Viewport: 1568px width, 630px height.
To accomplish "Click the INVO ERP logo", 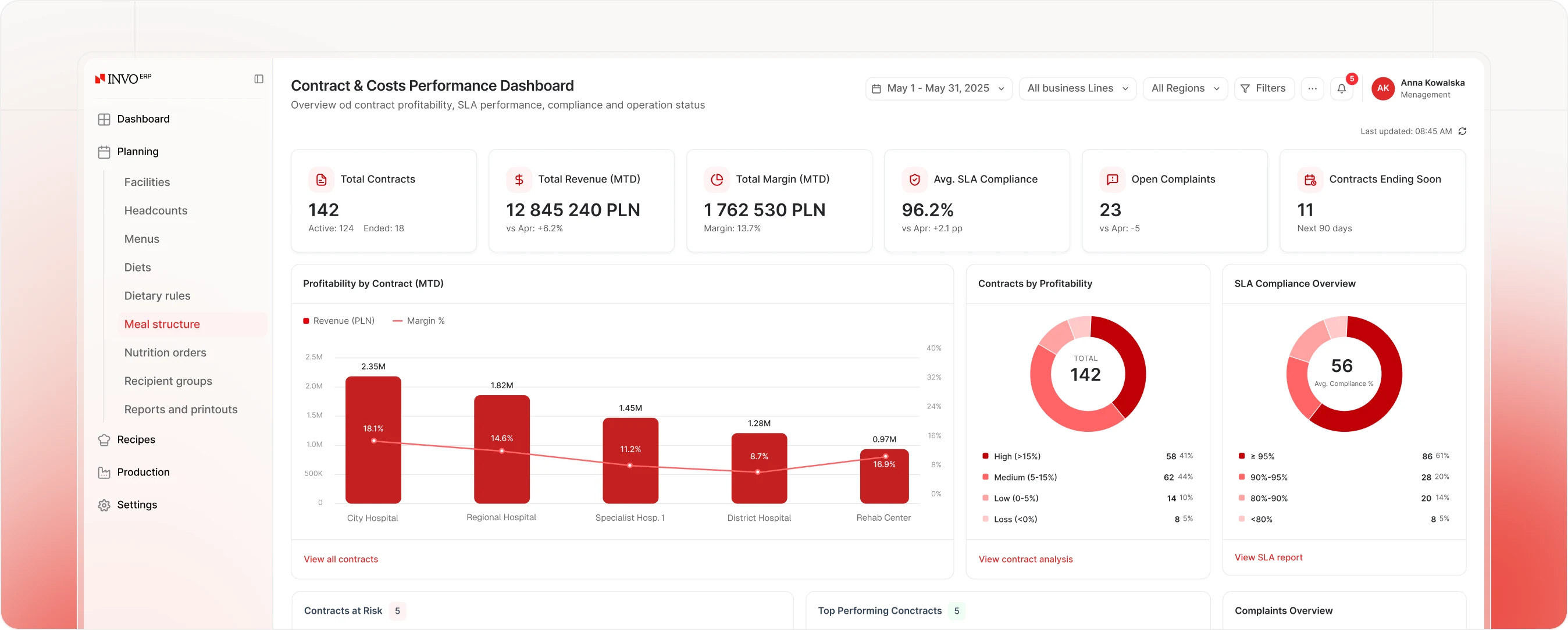I will (123, 78).
